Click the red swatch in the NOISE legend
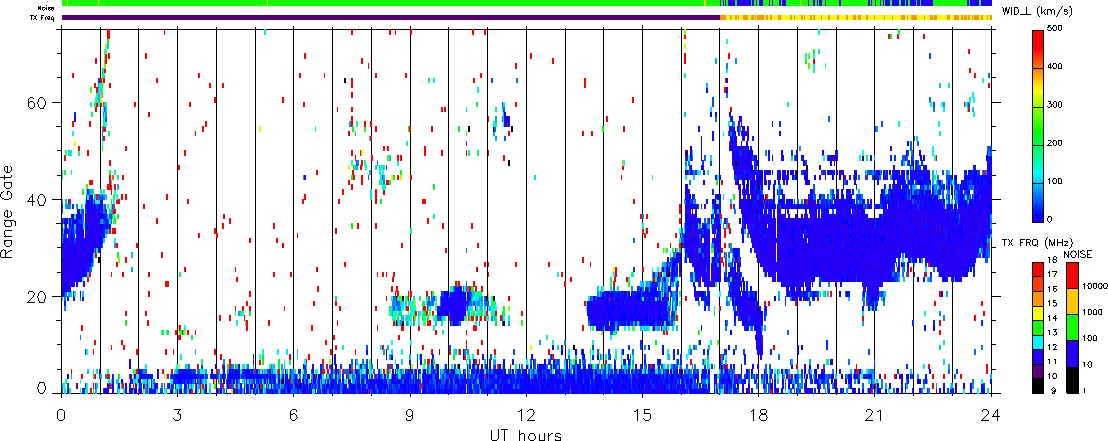The image size is (1108, 441). click(1071, 274)
